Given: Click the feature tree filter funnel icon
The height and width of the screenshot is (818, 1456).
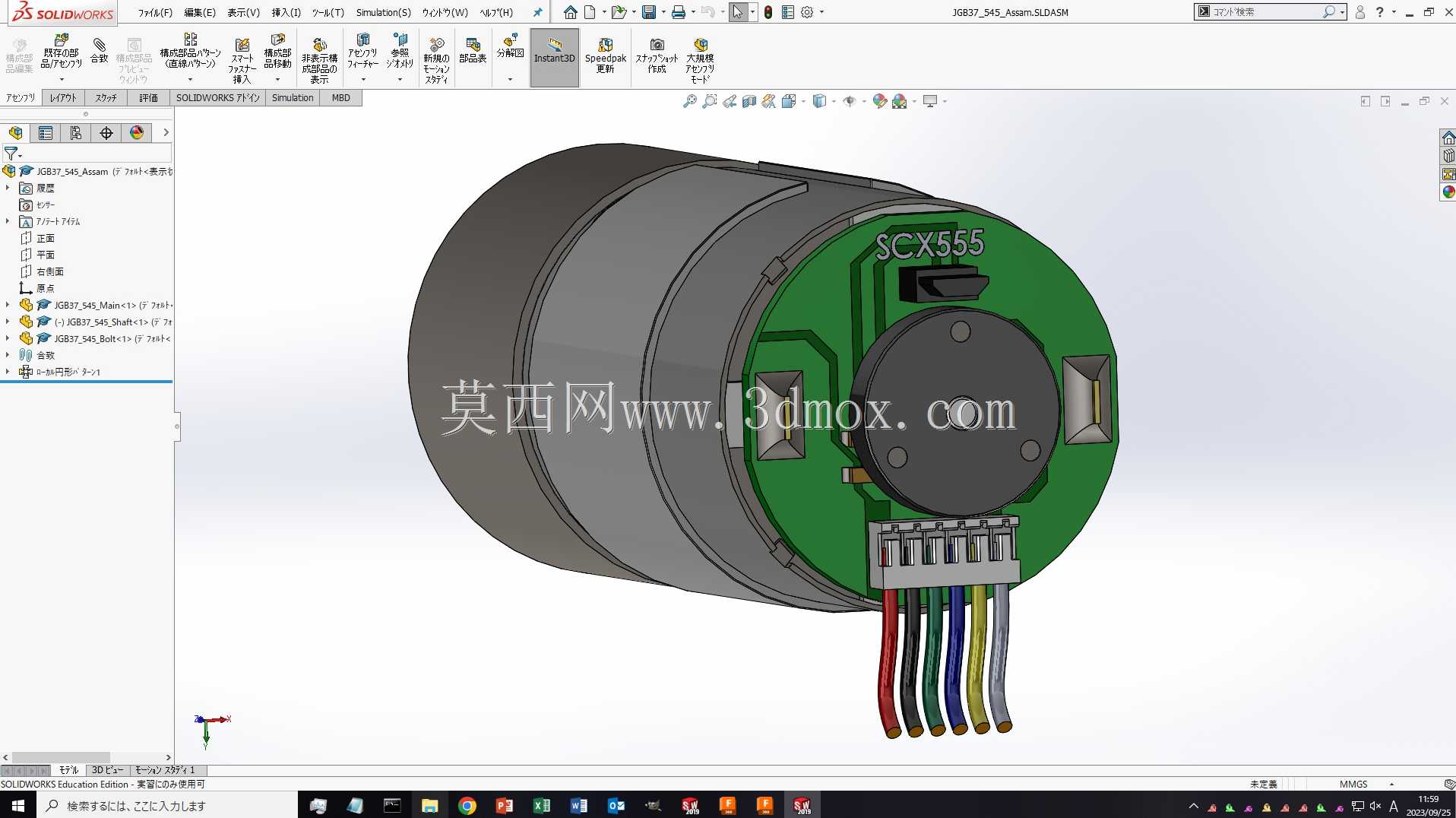Looking at the screenshot, I should [x=11, y=154].
